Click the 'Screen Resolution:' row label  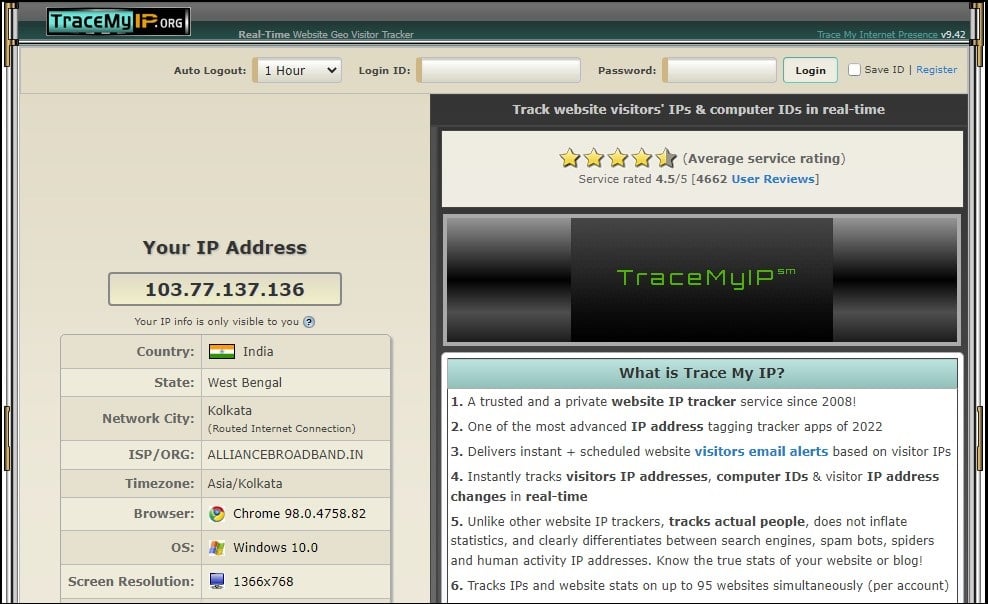(131, 581)
